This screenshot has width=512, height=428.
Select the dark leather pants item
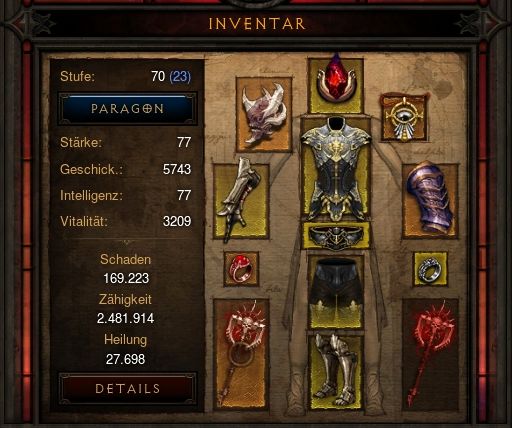[336, 292]
